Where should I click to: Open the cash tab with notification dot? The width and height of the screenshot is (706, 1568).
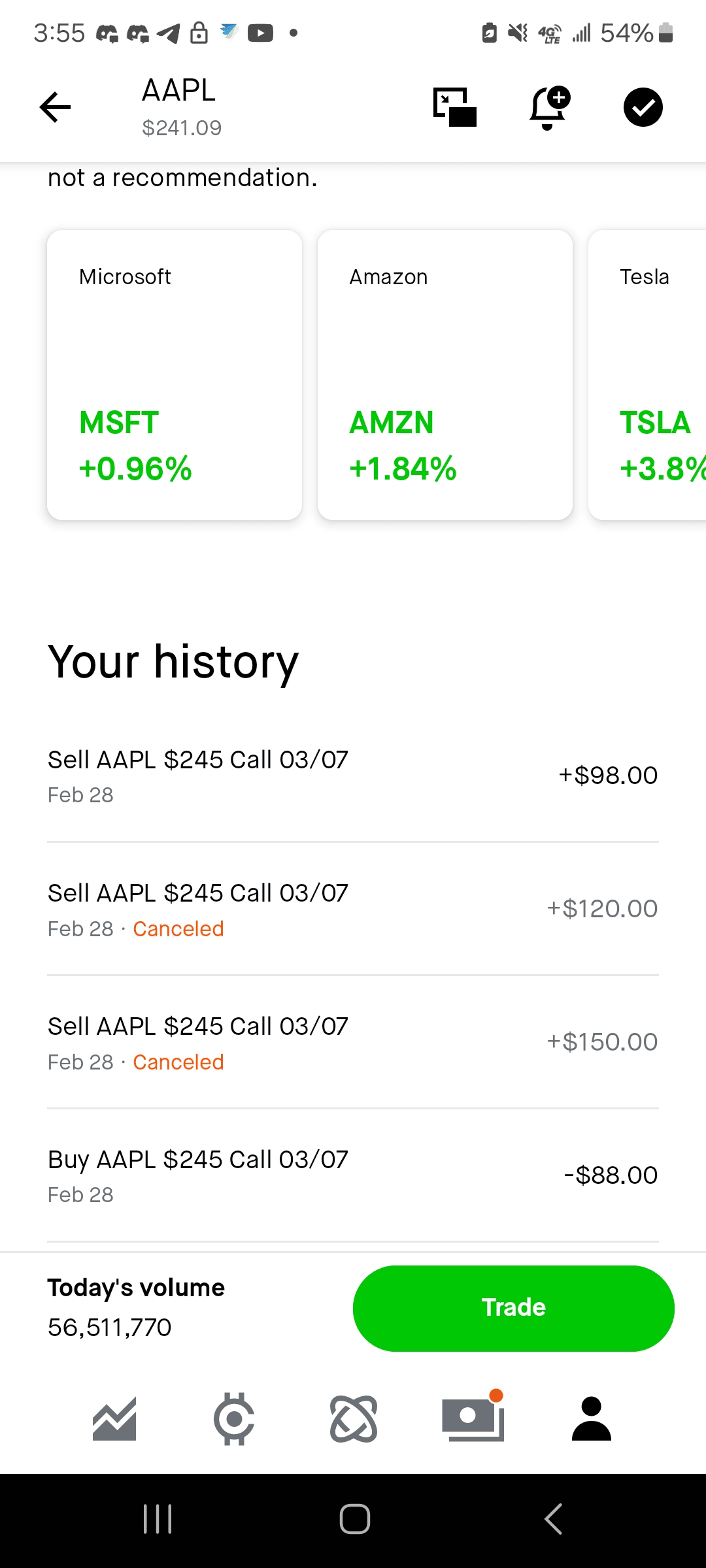(x=473, y=1418)
